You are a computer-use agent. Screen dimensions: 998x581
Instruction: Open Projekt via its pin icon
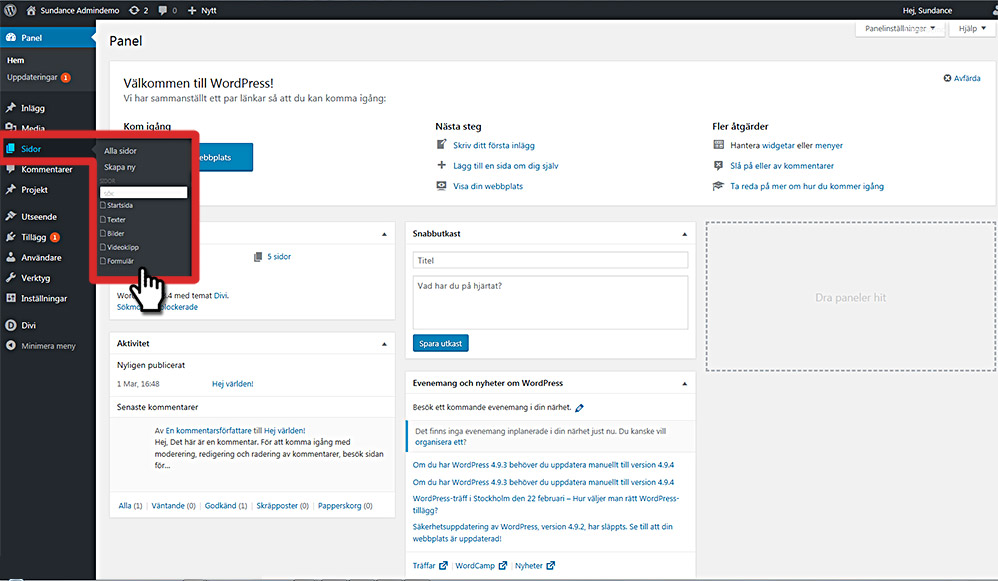[11, 190]
